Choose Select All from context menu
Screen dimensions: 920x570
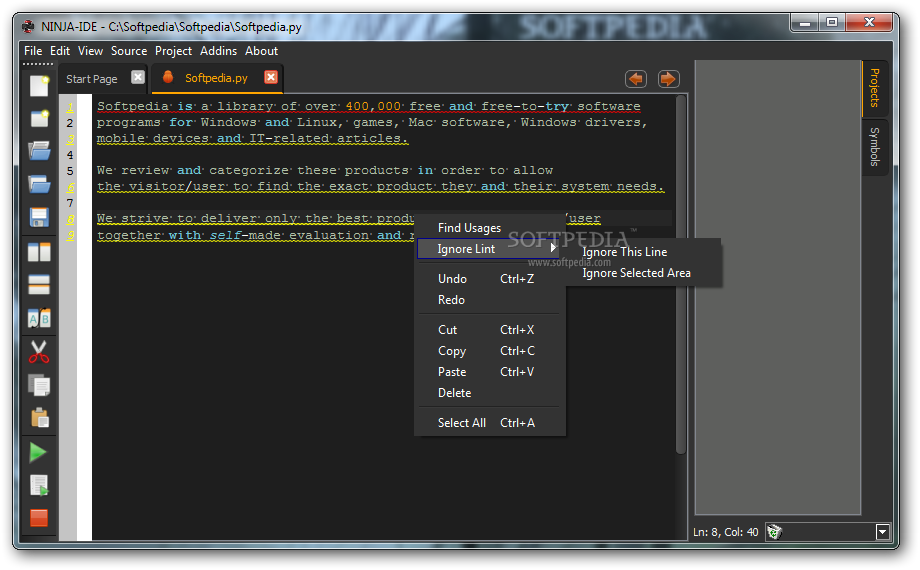pos(488,423)
